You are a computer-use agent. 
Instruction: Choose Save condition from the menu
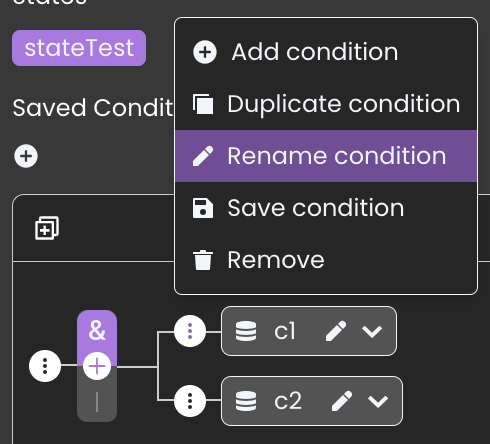coord(326,208)
